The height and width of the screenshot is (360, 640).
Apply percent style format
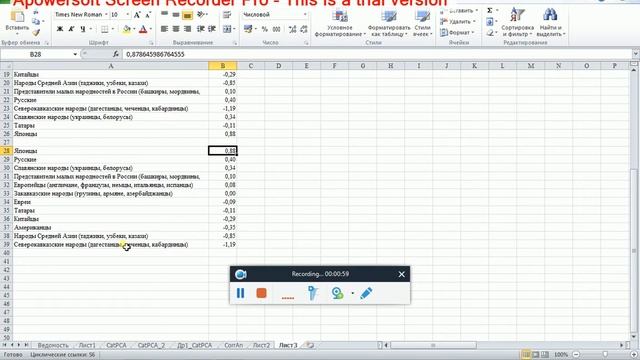tap(264, 29)
